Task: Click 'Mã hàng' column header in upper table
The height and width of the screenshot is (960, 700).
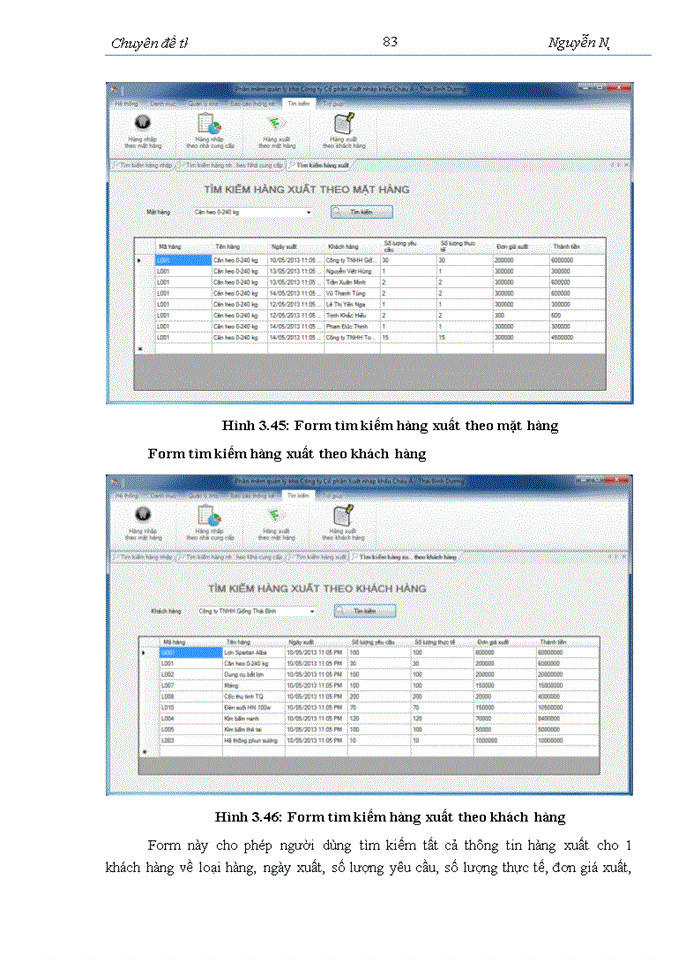Action: (183, 247)
